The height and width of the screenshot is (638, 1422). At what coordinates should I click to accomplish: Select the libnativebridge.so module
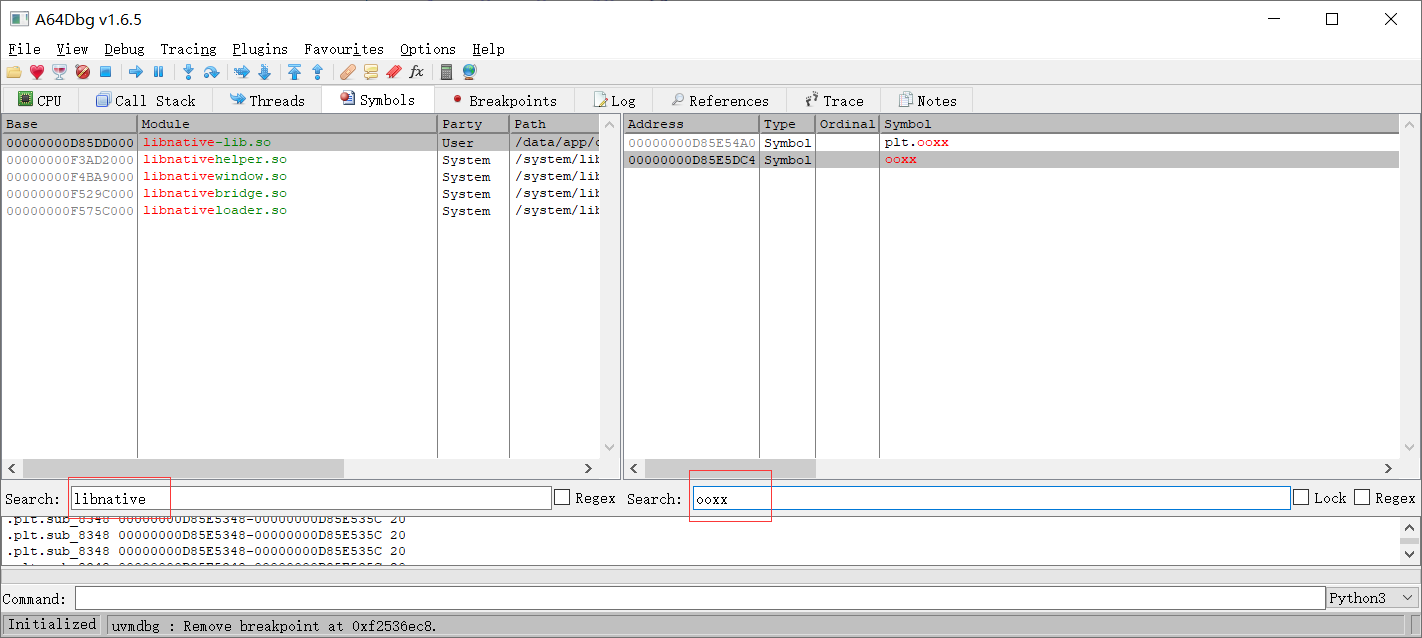tap(300, 193)
